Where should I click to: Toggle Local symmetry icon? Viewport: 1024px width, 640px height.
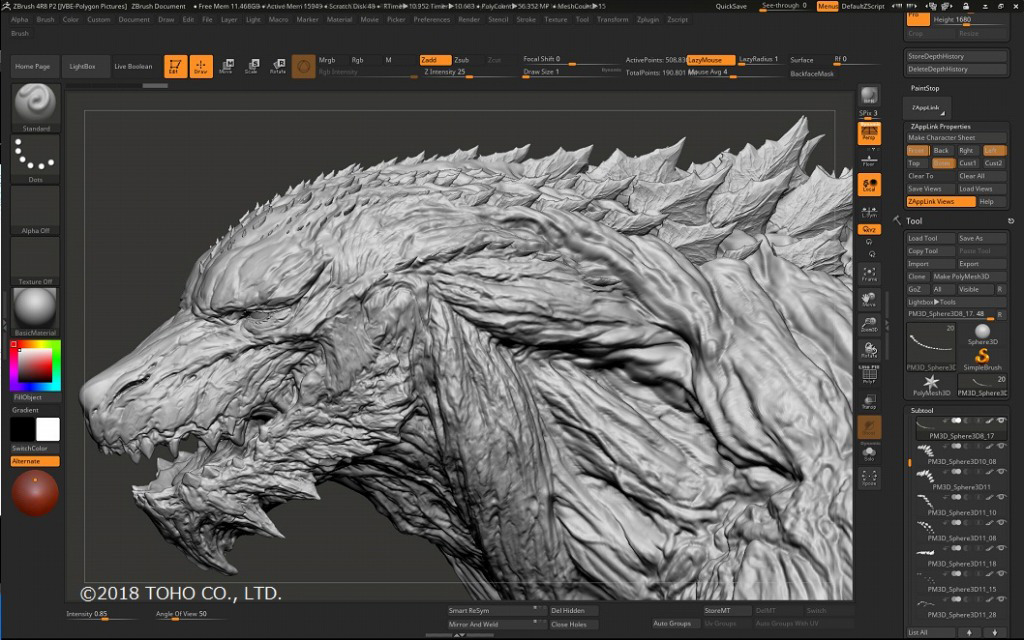pyautogui.click(x=869, y=185)
